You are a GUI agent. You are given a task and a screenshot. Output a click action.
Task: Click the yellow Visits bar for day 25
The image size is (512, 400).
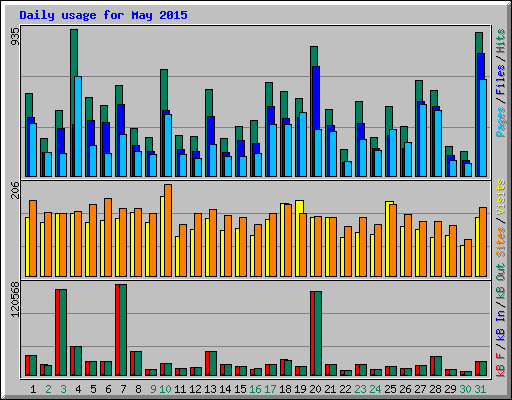click(x=388, y=239)
